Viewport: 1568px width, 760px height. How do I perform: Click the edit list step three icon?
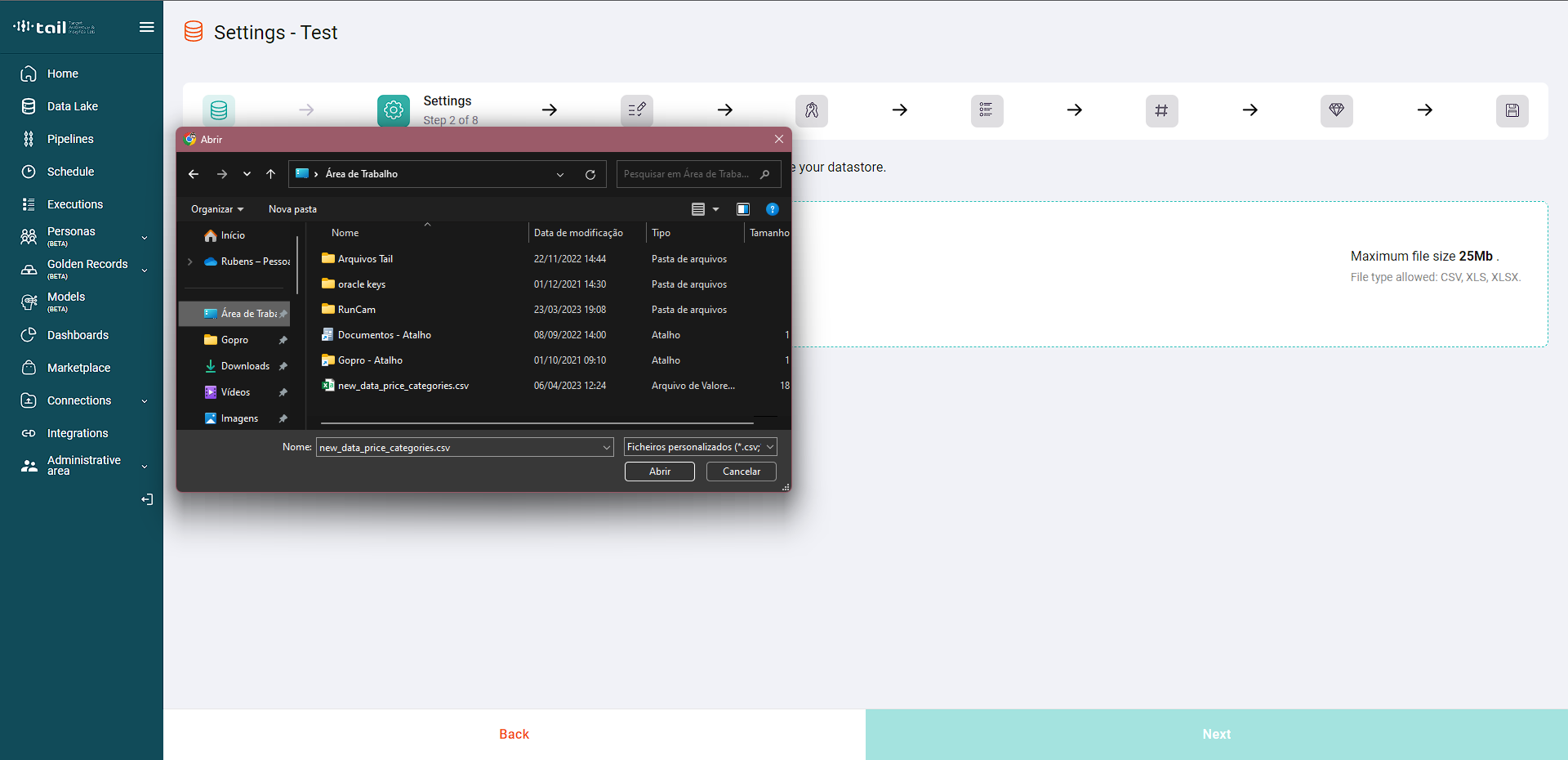(x=637, y=110)
